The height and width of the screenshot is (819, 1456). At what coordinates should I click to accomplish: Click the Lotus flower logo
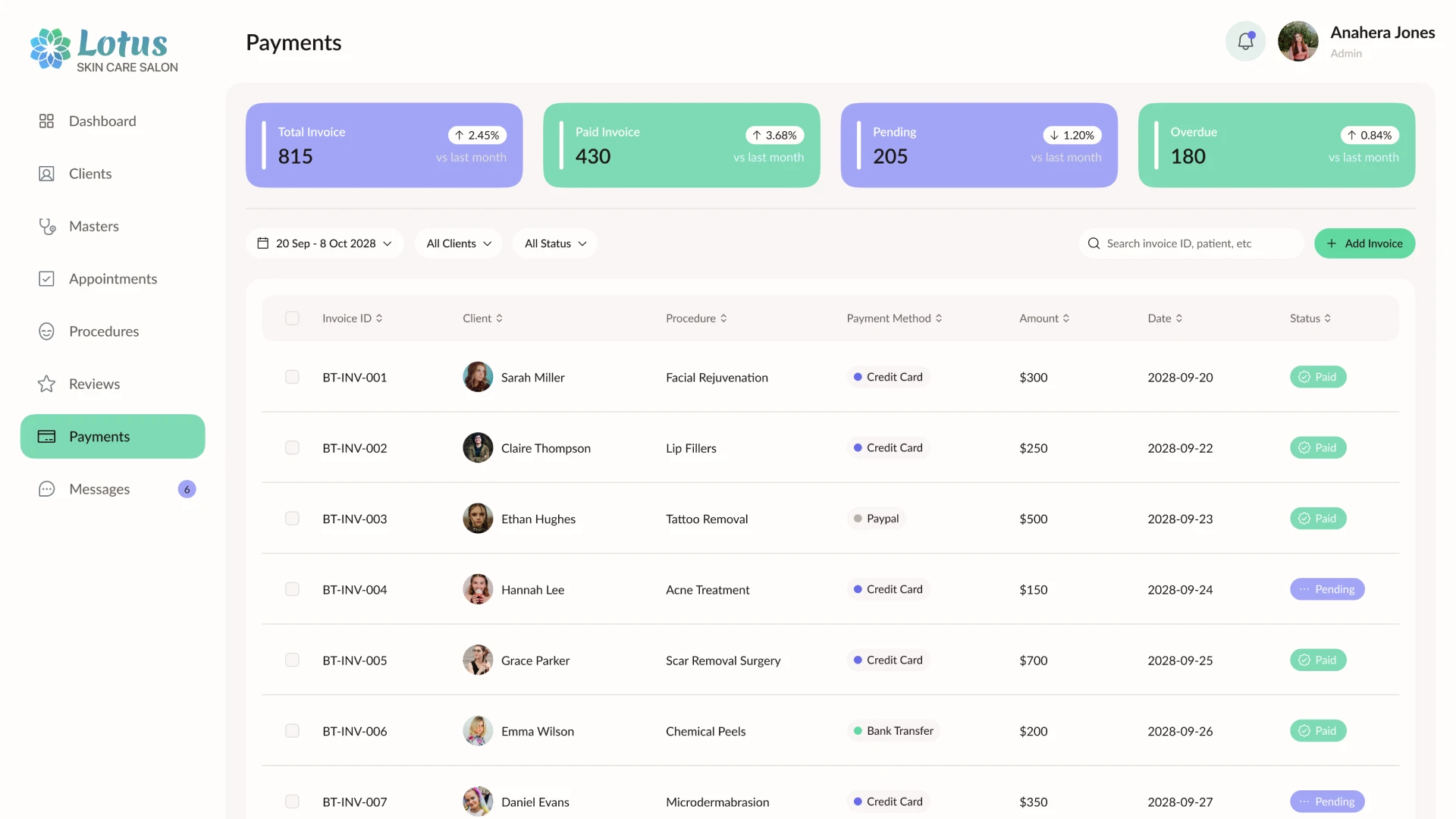click(50, 49)
